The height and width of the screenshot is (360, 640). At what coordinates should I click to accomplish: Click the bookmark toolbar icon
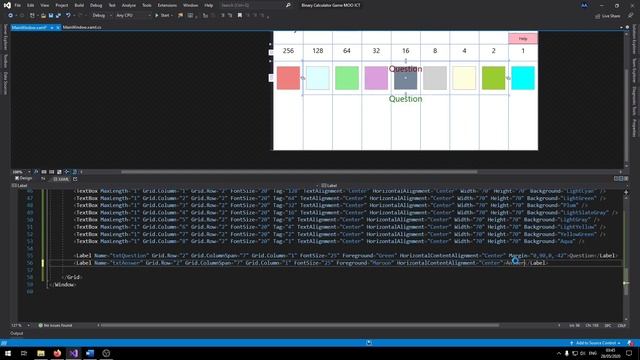point(240,16)
